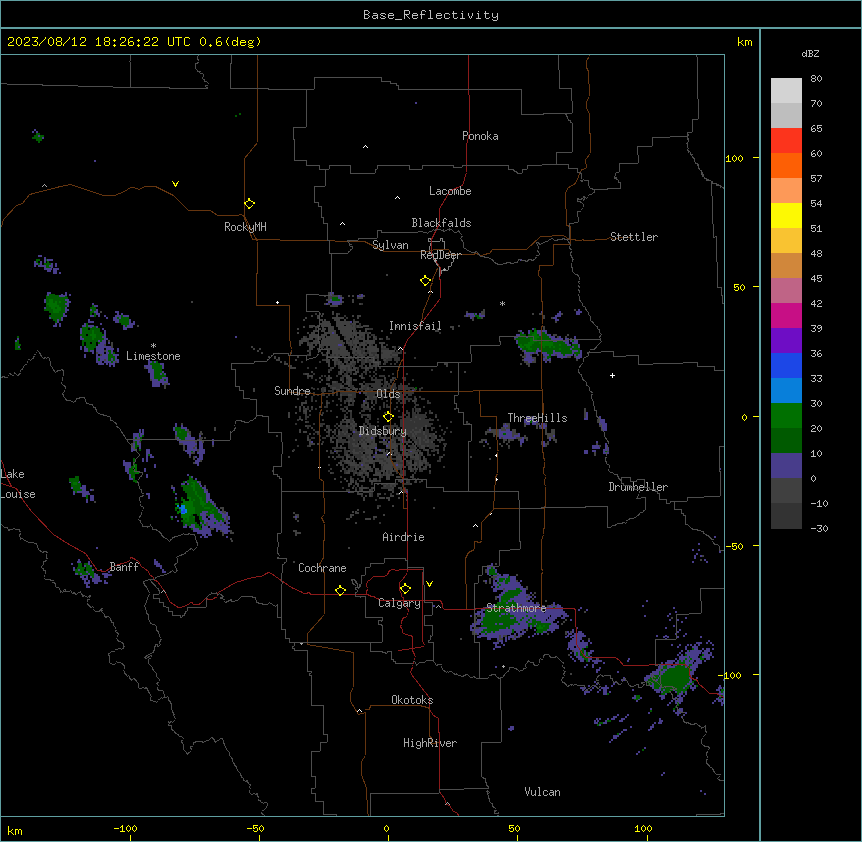
Task: Click the Vulcan town label
Action: [543, 792]
